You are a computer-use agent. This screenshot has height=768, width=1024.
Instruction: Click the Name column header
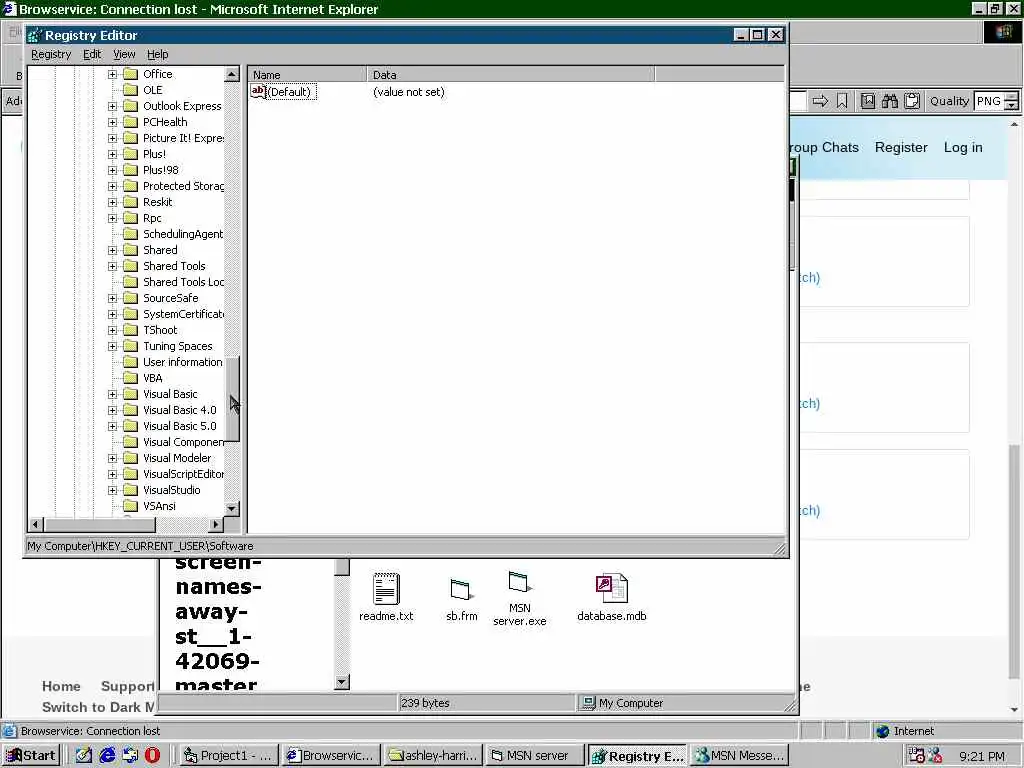click(x=307, y=74)
